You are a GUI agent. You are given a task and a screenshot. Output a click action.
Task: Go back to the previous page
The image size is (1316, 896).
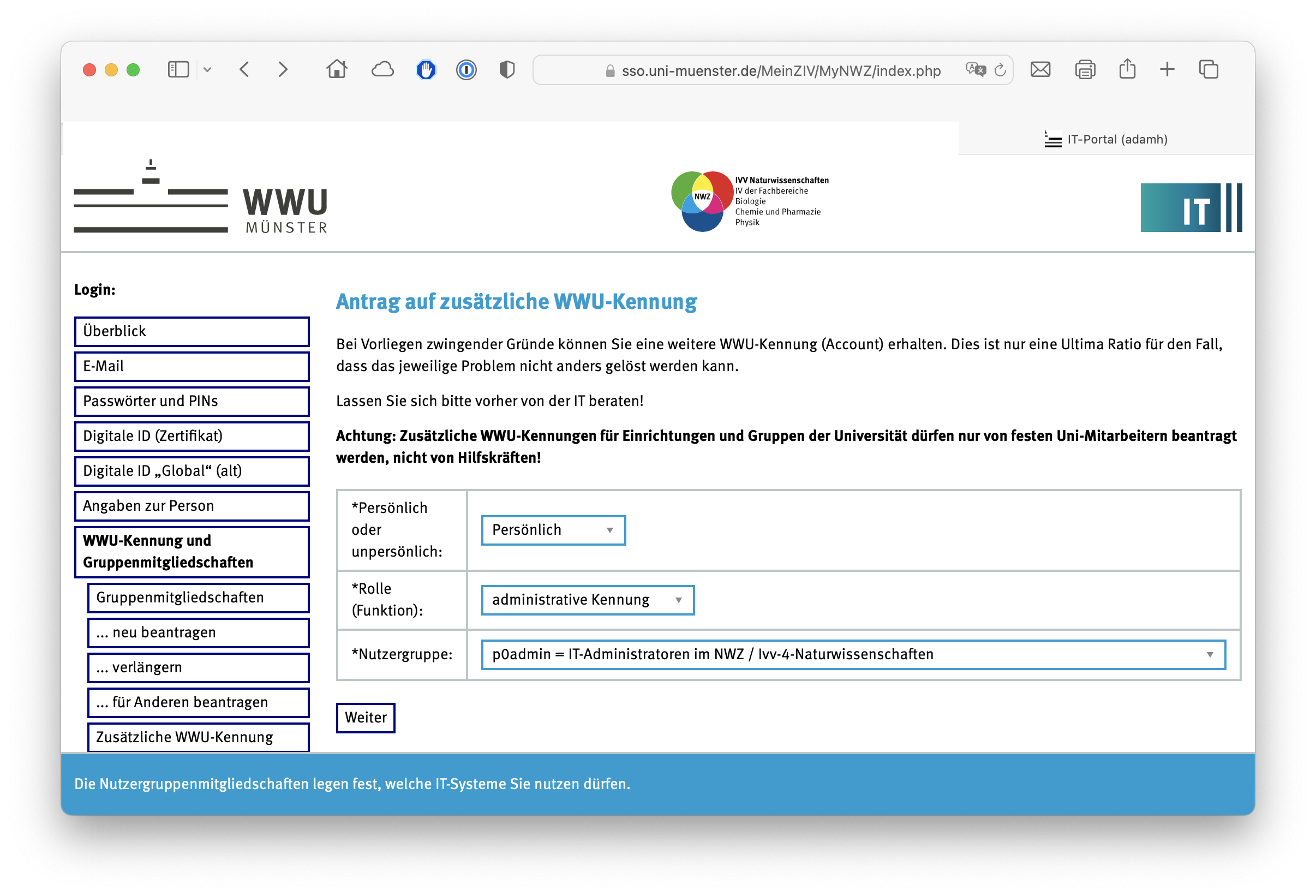pos(244,70)
